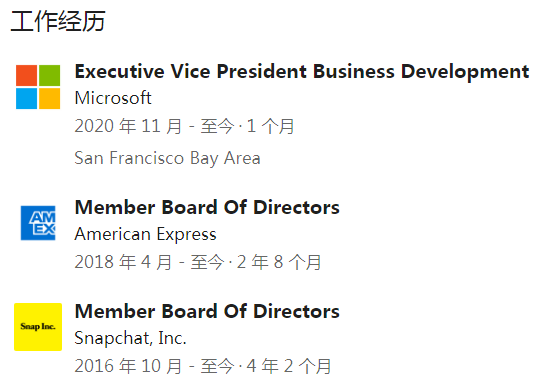Click the 2020 年 11 月 date range
This screenshot has height=388, width=550.
point(154,126)
